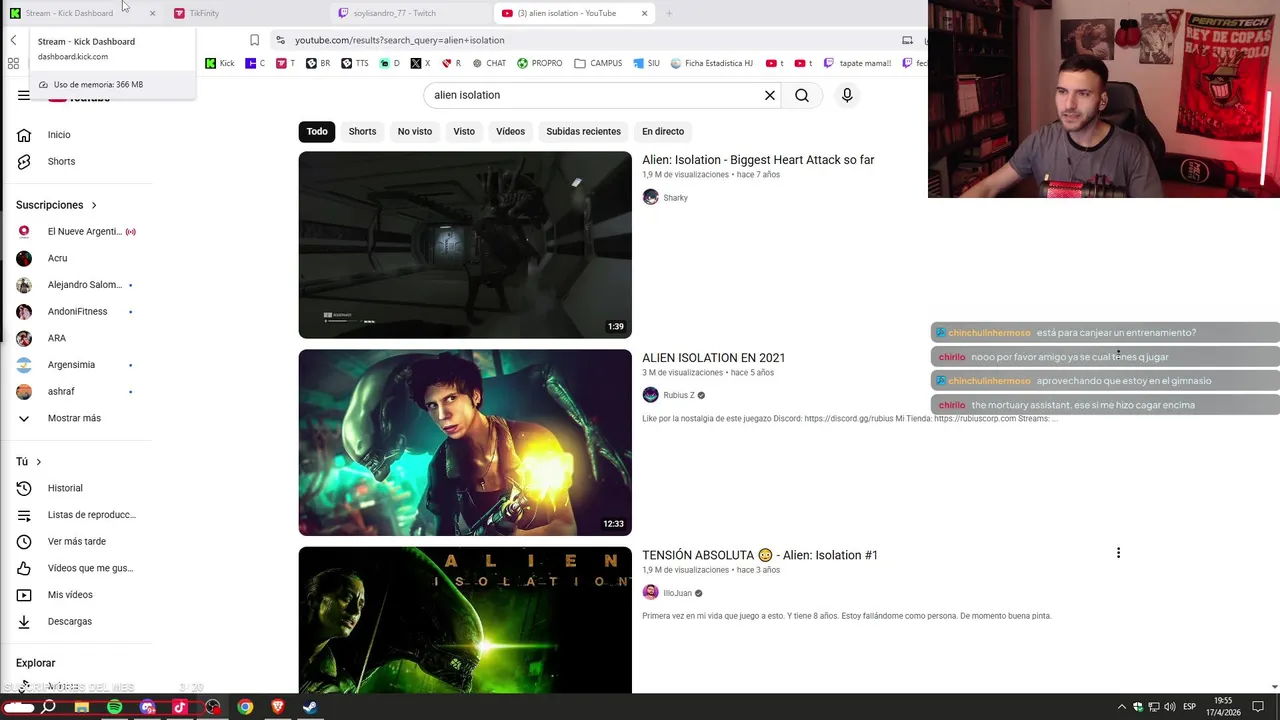
Task: Select the No visto filter chip
Action: [415, 131]
